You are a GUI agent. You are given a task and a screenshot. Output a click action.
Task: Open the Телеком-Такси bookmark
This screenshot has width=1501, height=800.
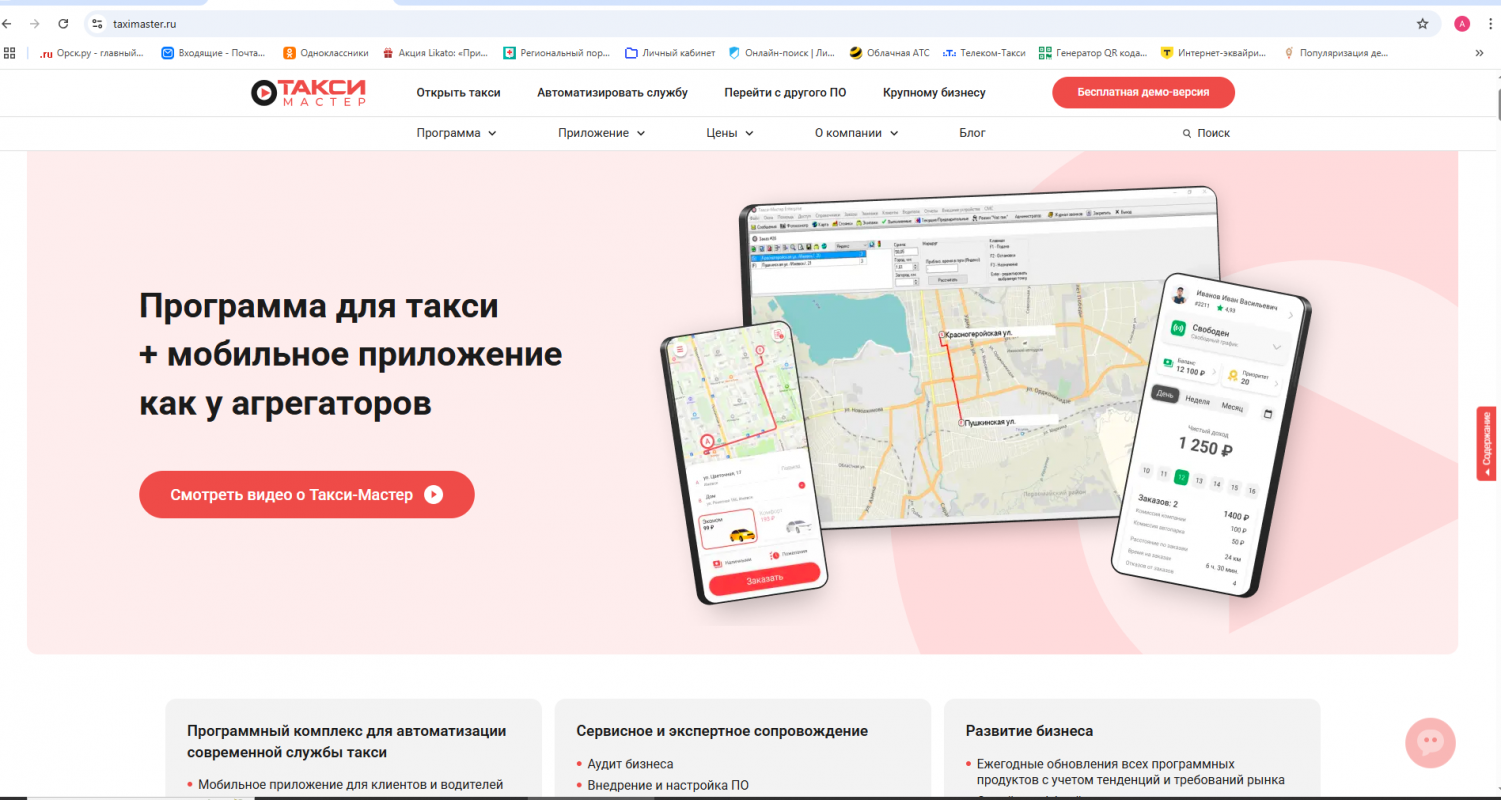(984, 53)
